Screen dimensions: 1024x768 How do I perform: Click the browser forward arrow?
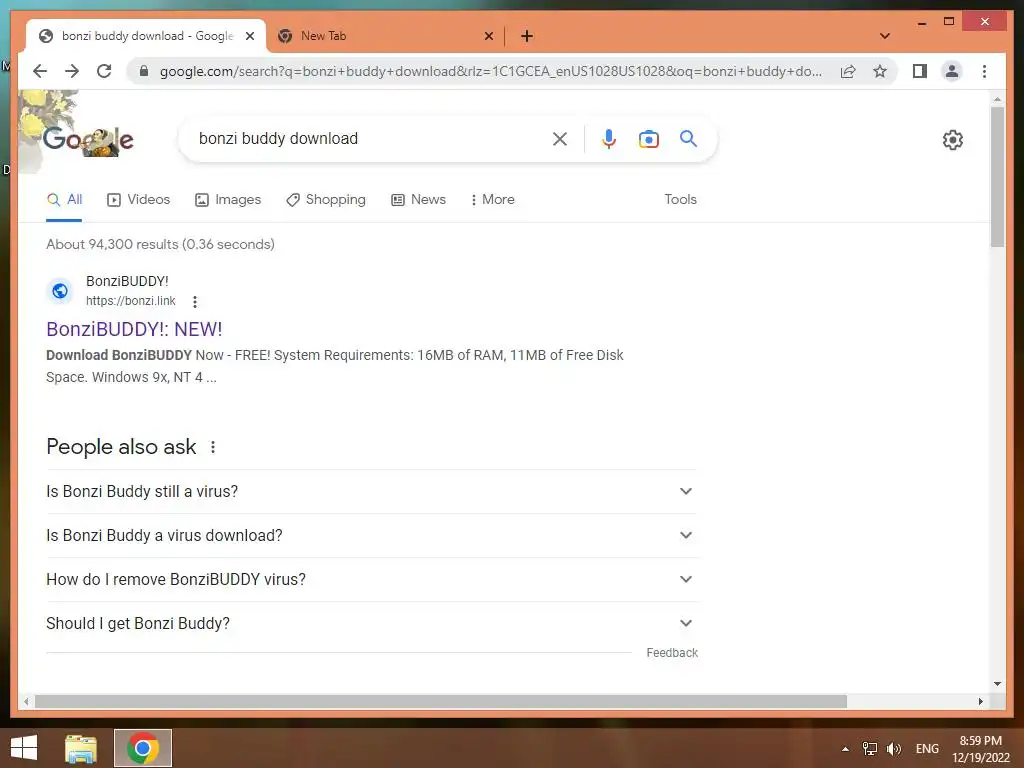pos(72,71)
